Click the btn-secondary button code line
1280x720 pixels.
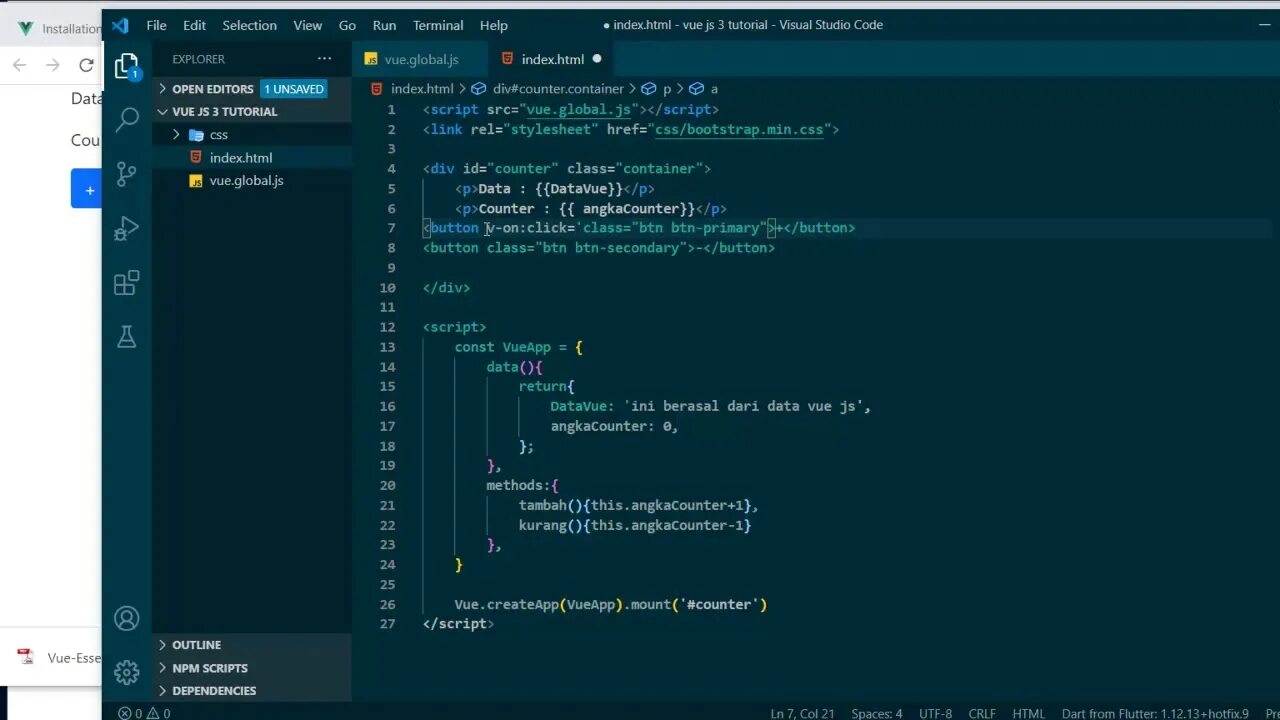(599, 248)
